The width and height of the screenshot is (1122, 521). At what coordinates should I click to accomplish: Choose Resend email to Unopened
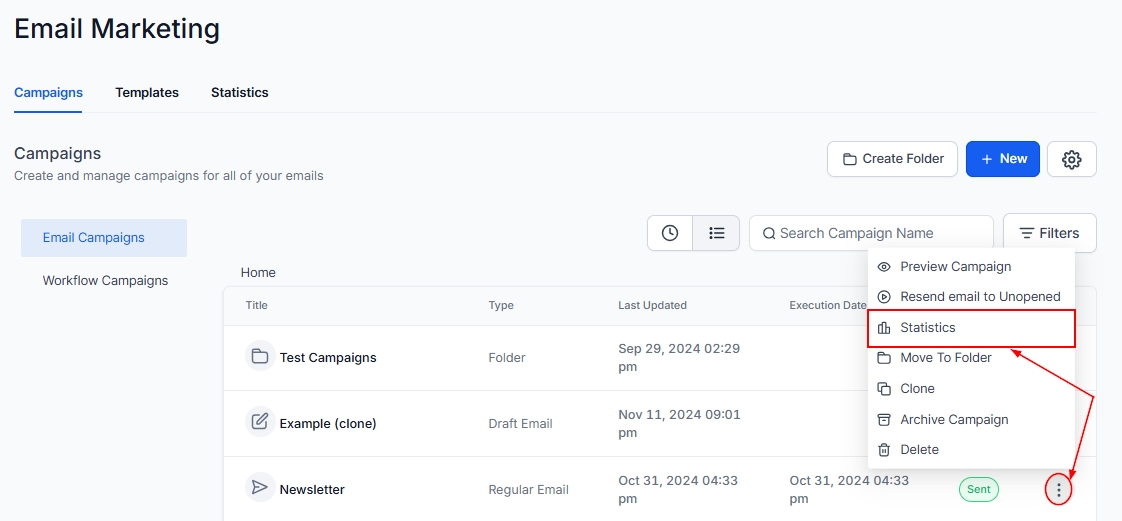pos(979,297)
